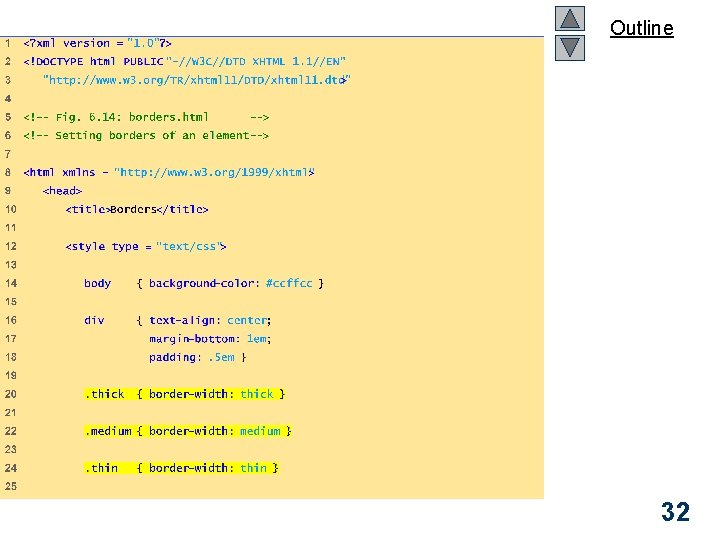Click slide page number 32
This screenshot has height=540, width=720.
coord(675,512)
